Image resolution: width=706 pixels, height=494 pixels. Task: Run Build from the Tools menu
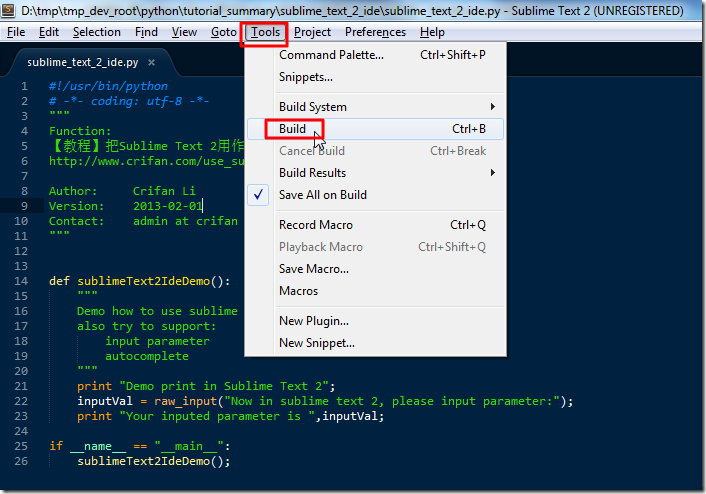point(376,129)
